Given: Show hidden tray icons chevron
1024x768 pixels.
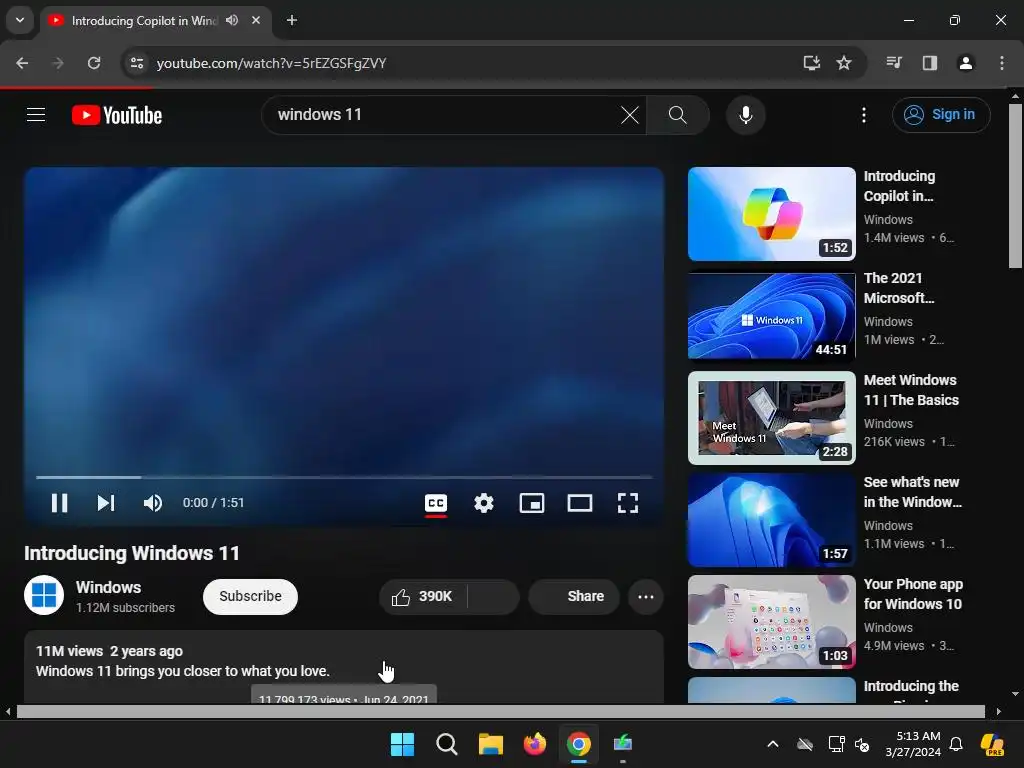Looking at the screenshot, I should click(x=773, y=744).
